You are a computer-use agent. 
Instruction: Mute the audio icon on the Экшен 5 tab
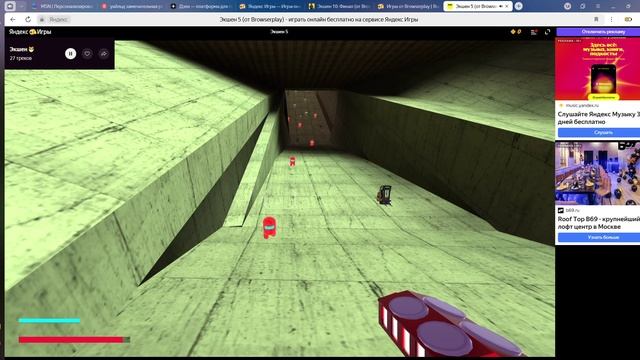(500, 6)
